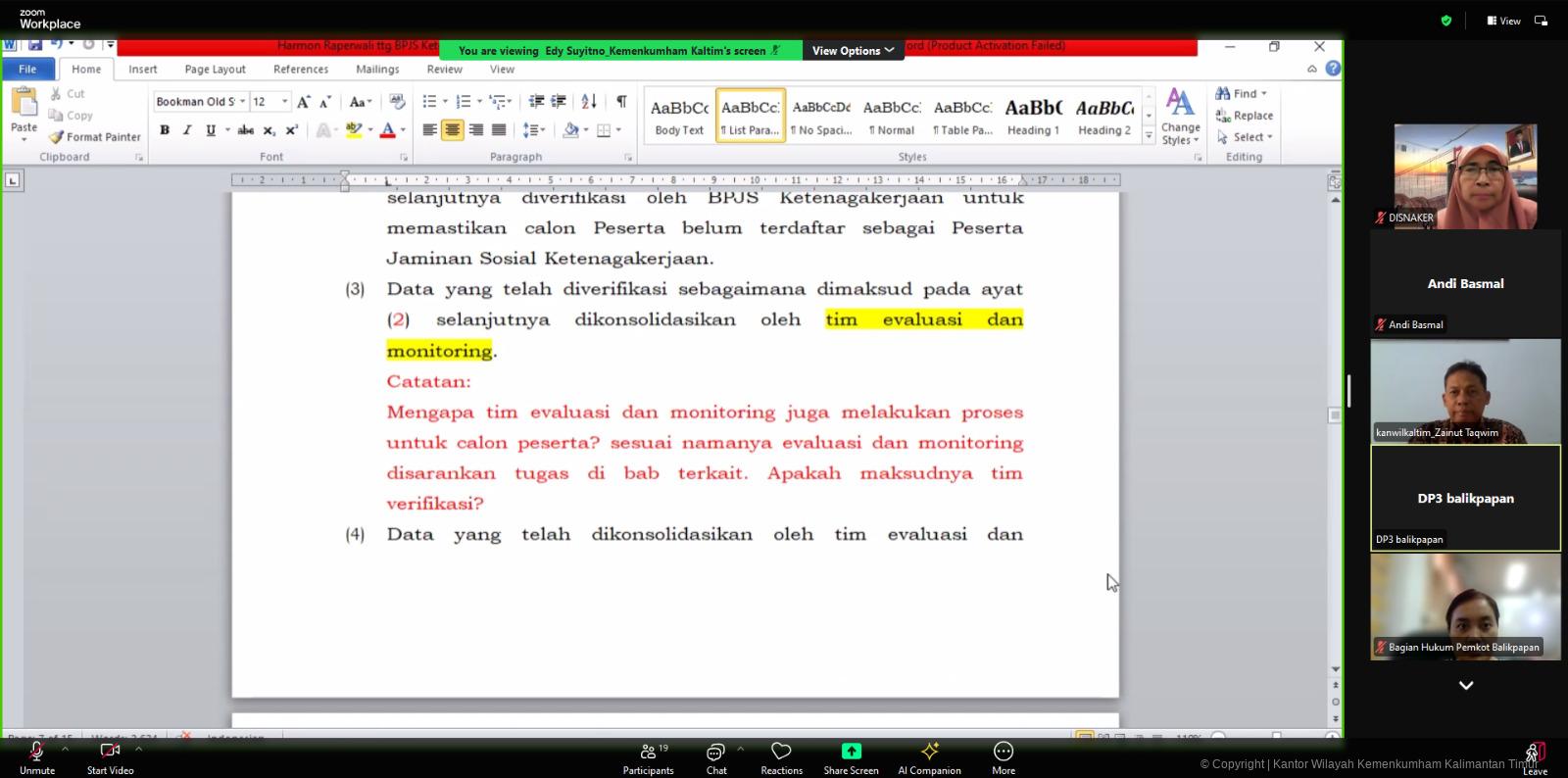This screenshot has width=1568, height=778.
Task: Select the Format Painter tool
Action: click(95, 137)
